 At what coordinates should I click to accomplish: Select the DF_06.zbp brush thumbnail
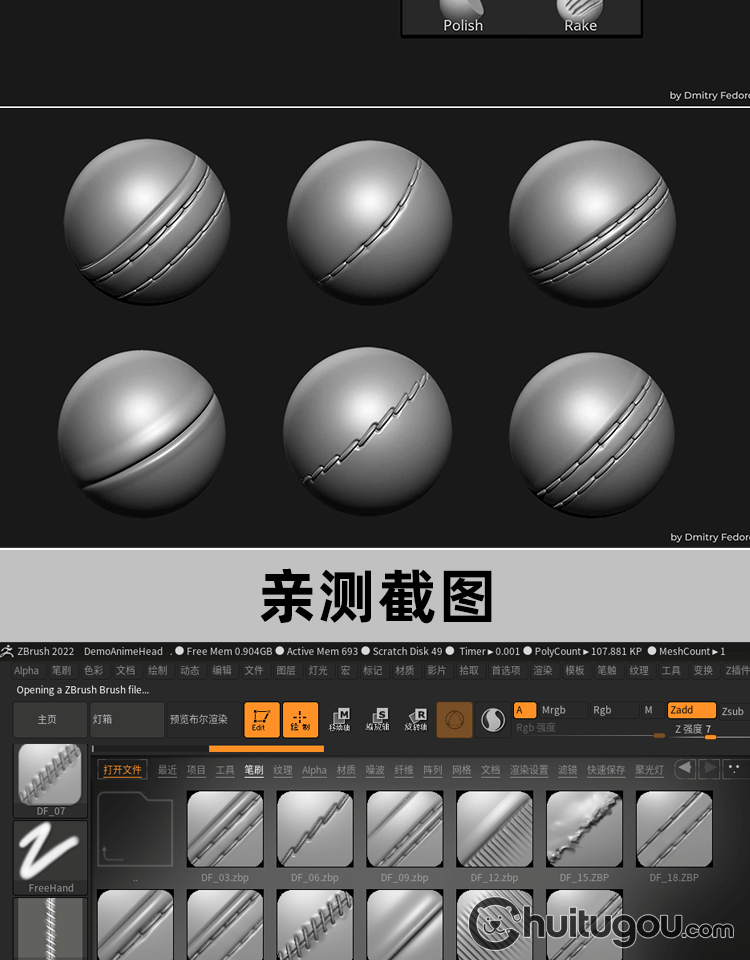(x=315, y=829)
